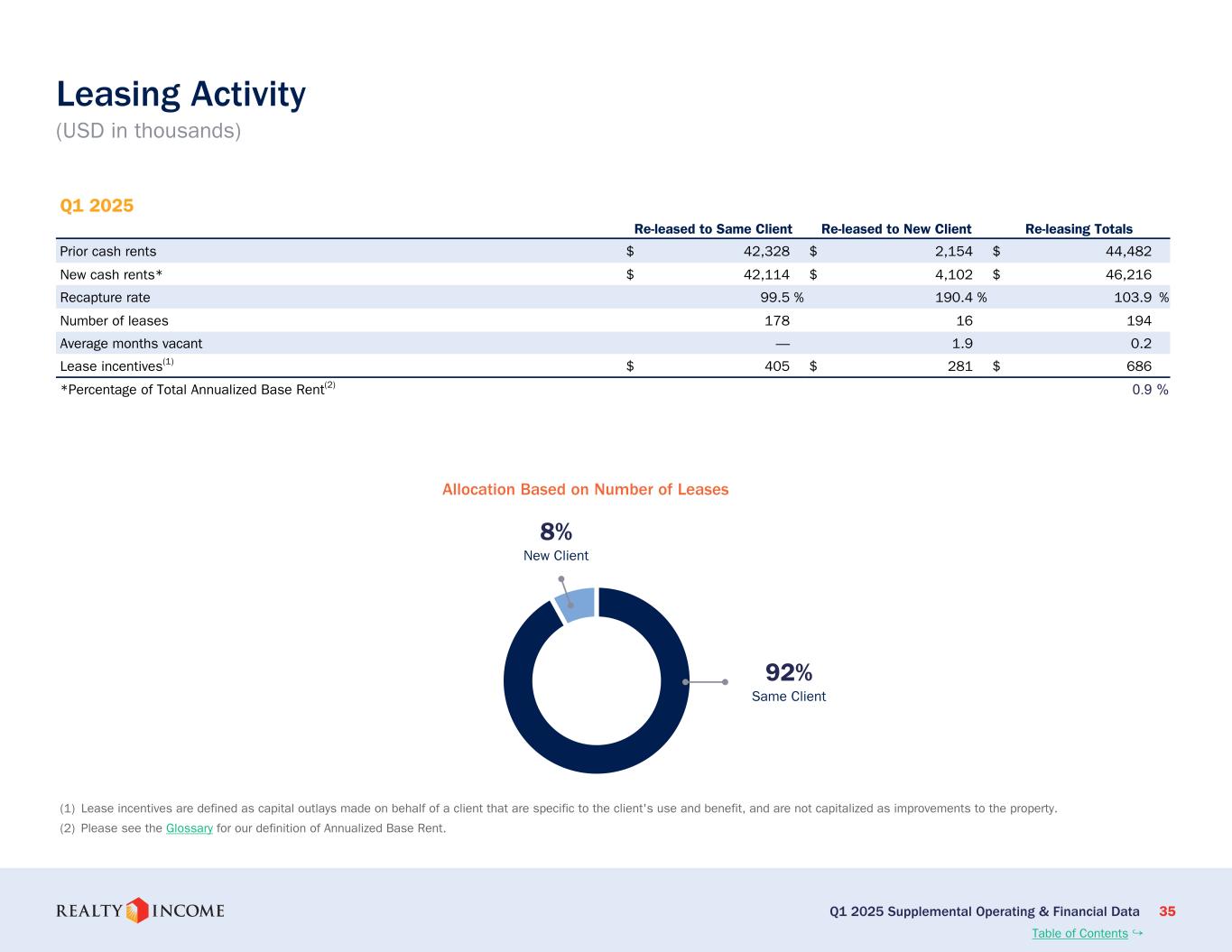The image size is (1232, 952).
Task: Click the 92% Same Client chart label
Action: [788, 682]
